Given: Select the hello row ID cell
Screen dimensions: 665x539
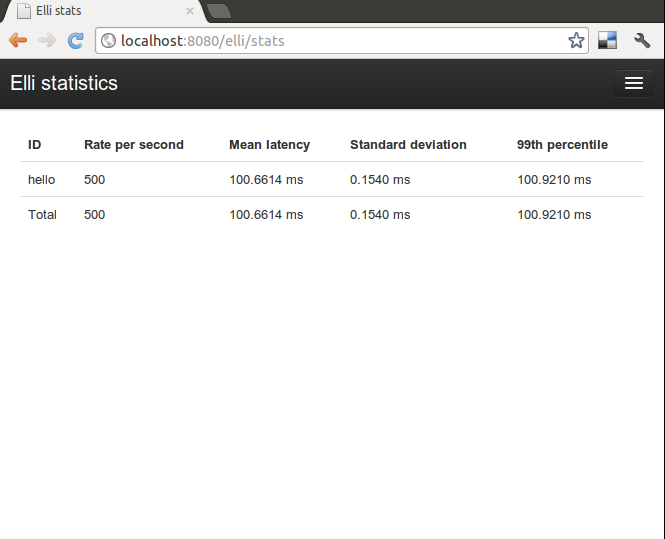Looking at the screenshot, I should pos(42,180).
